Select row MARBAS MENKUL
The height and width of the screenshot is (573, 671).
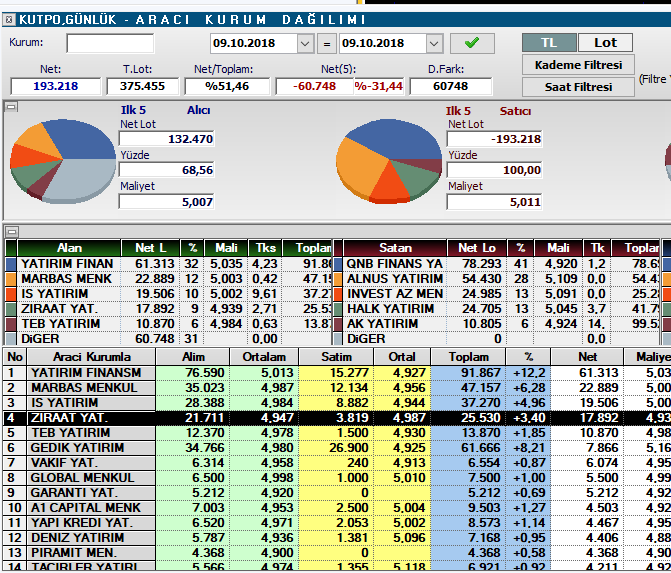tap(336, 388)
